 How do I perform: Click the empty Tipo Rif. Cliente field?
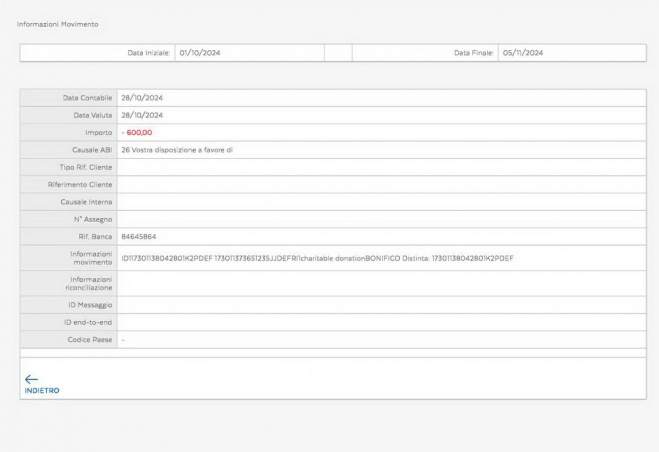tap(380, 167)
